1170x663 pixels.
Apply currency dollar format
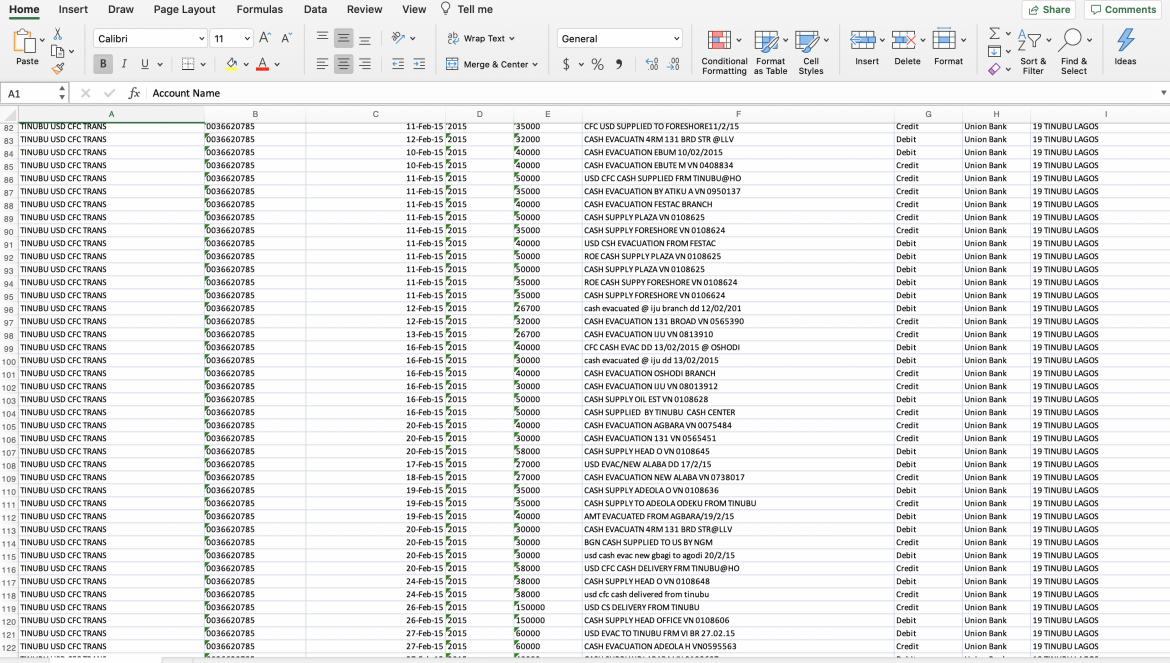(x=566, y=64)
